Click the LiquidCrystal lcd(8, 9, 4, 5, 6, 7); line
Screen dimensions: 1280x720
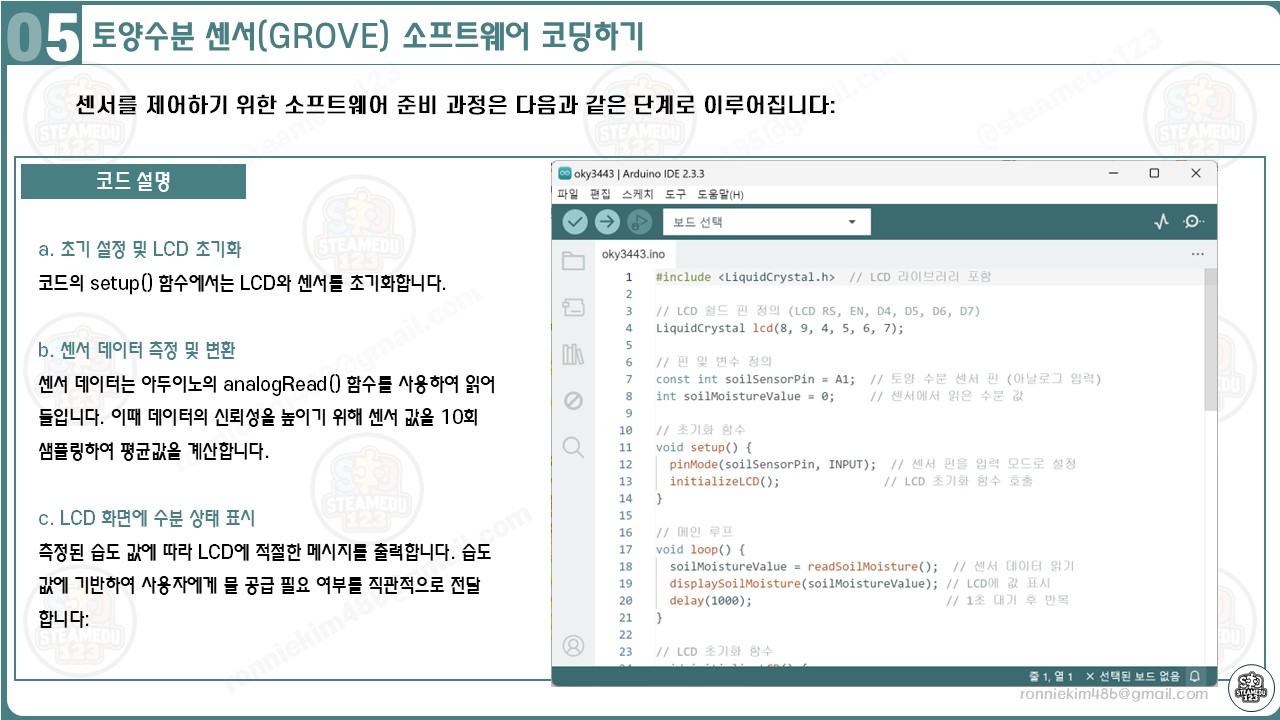[x=780, y=328]
